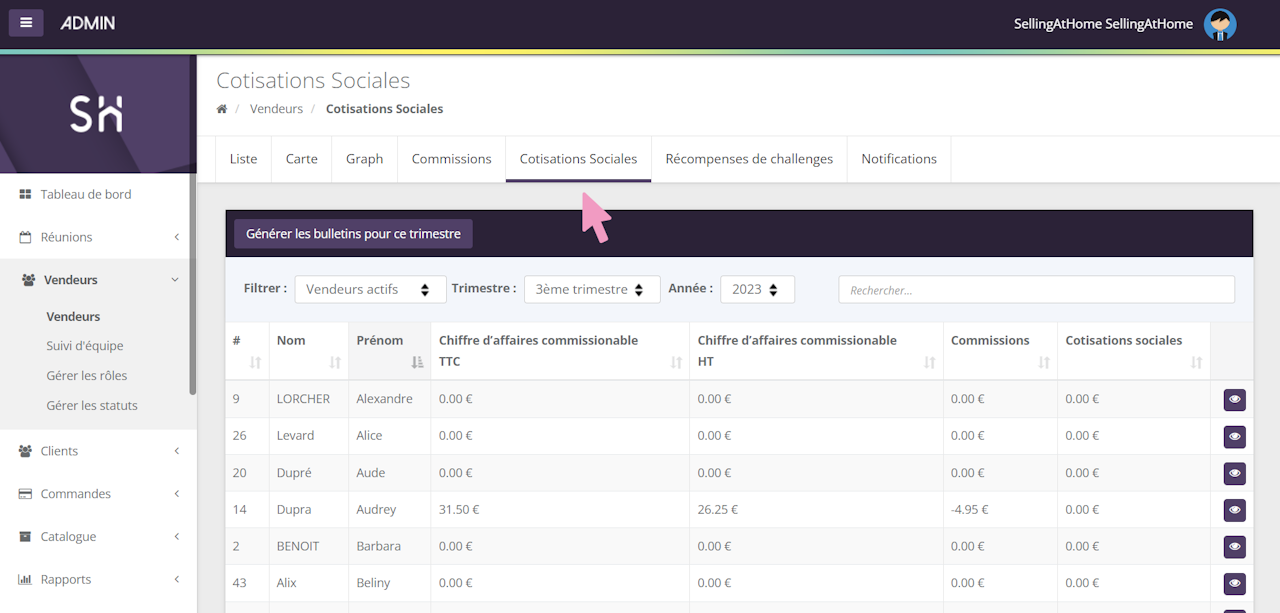
Task: Sort by Chiffre d'affaires TTC column arrows
Action: 676,363
